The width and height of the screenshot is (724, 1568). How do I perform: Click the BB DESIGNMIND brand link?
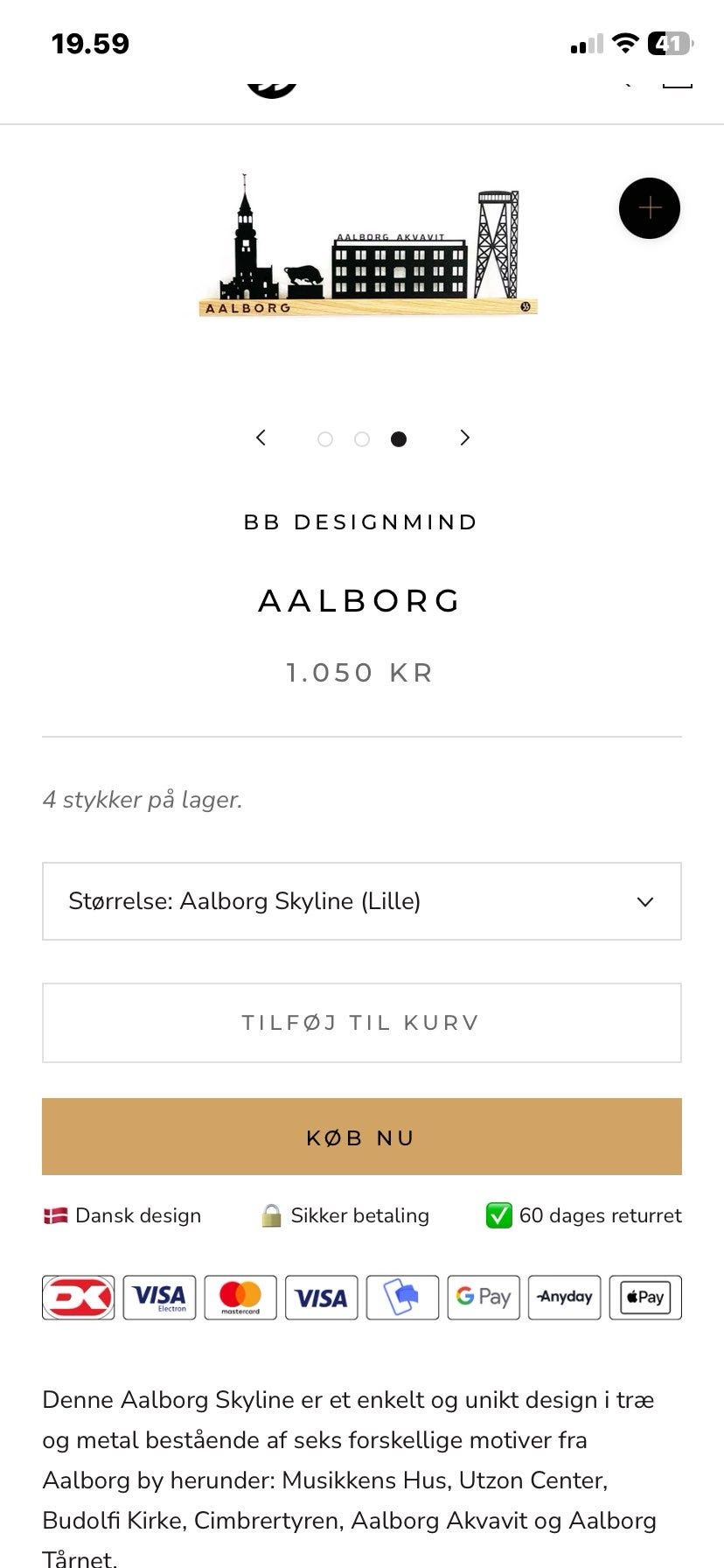coord(361,521)
